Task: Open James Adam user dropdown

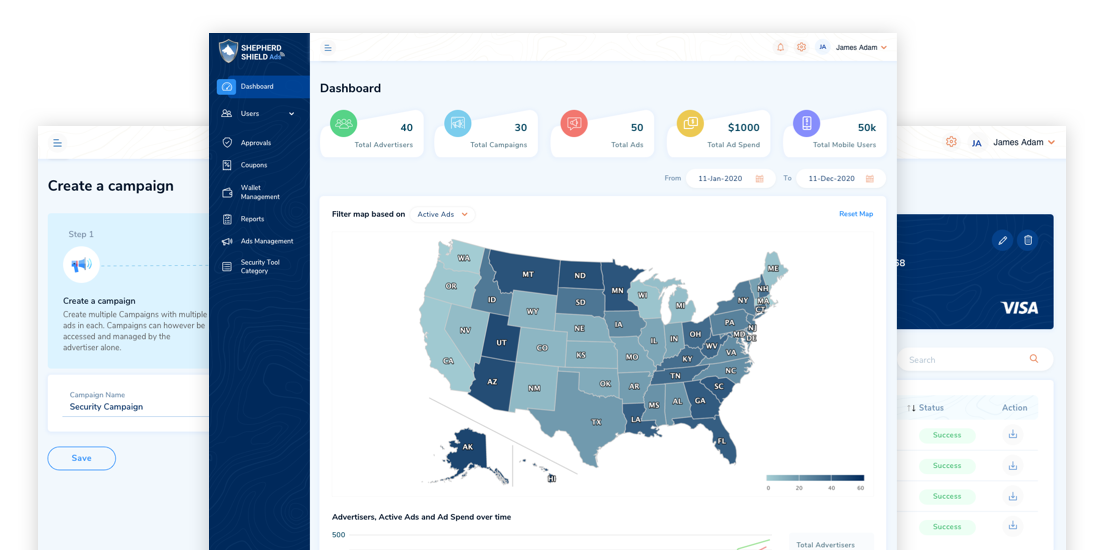Action: click(x=861, y=47)
